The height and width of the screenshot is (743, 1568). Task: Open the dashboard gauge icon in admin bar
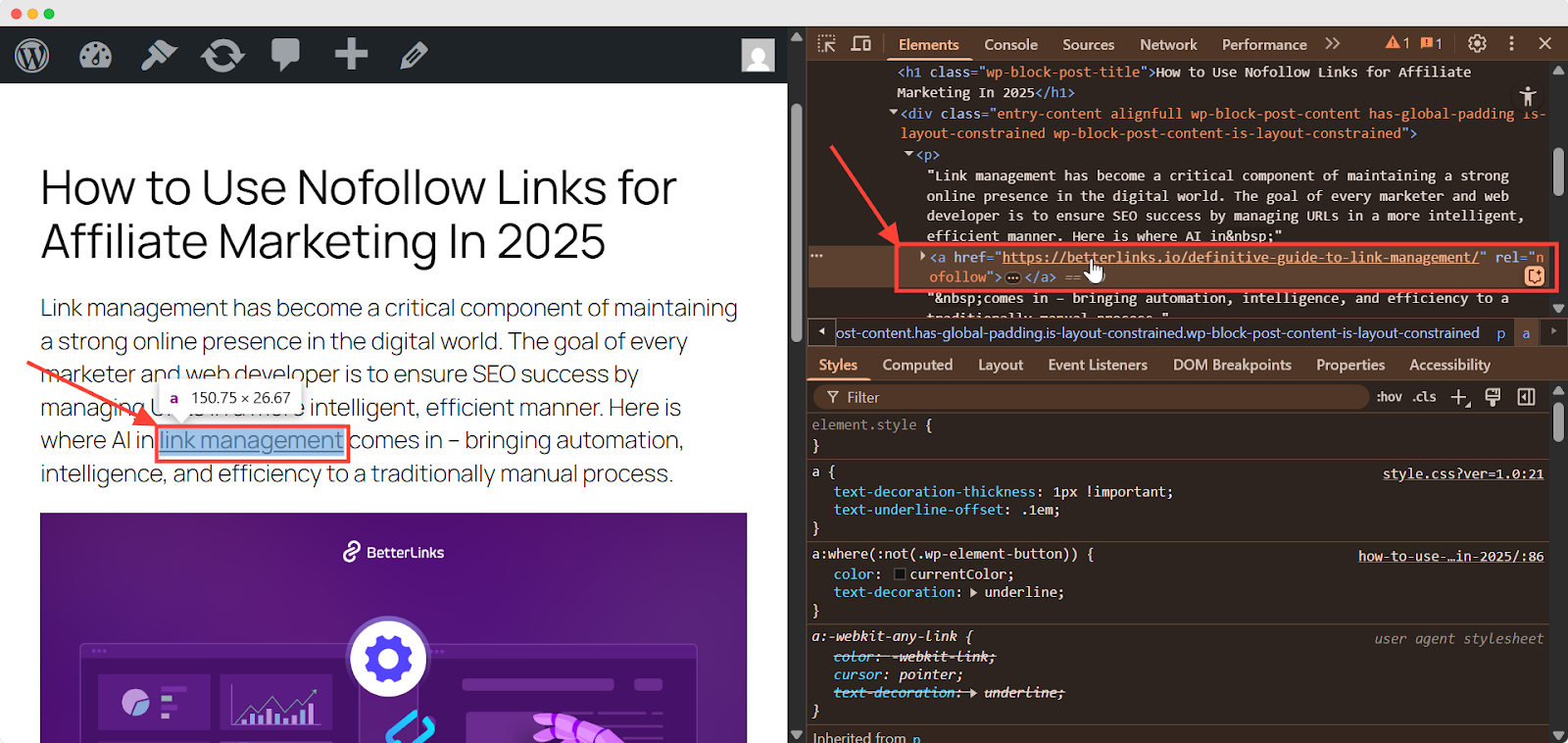click(x=95, y=55)
